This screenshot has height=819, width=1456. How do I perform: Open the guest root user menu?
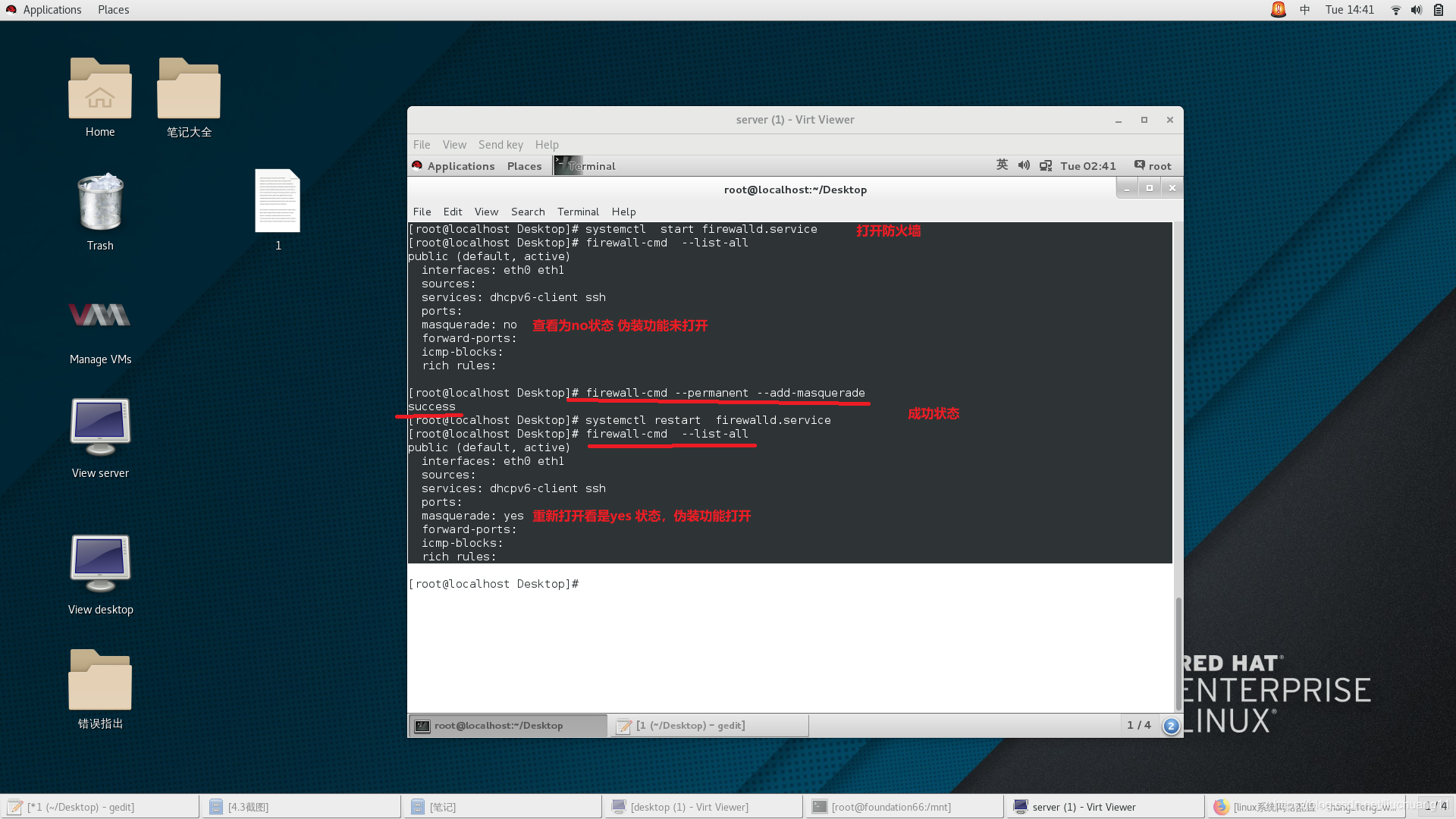point(1153,166)
